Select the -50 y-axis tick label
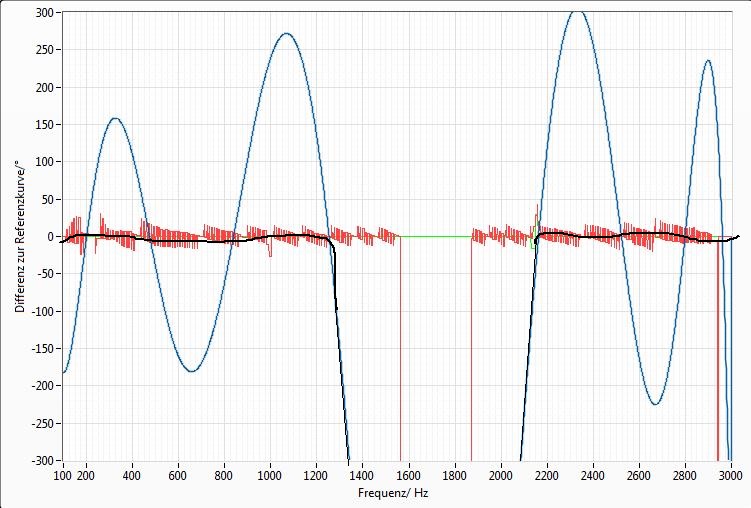Image resolution: width=751 pixels, height=508 pixels. (46, 274)
